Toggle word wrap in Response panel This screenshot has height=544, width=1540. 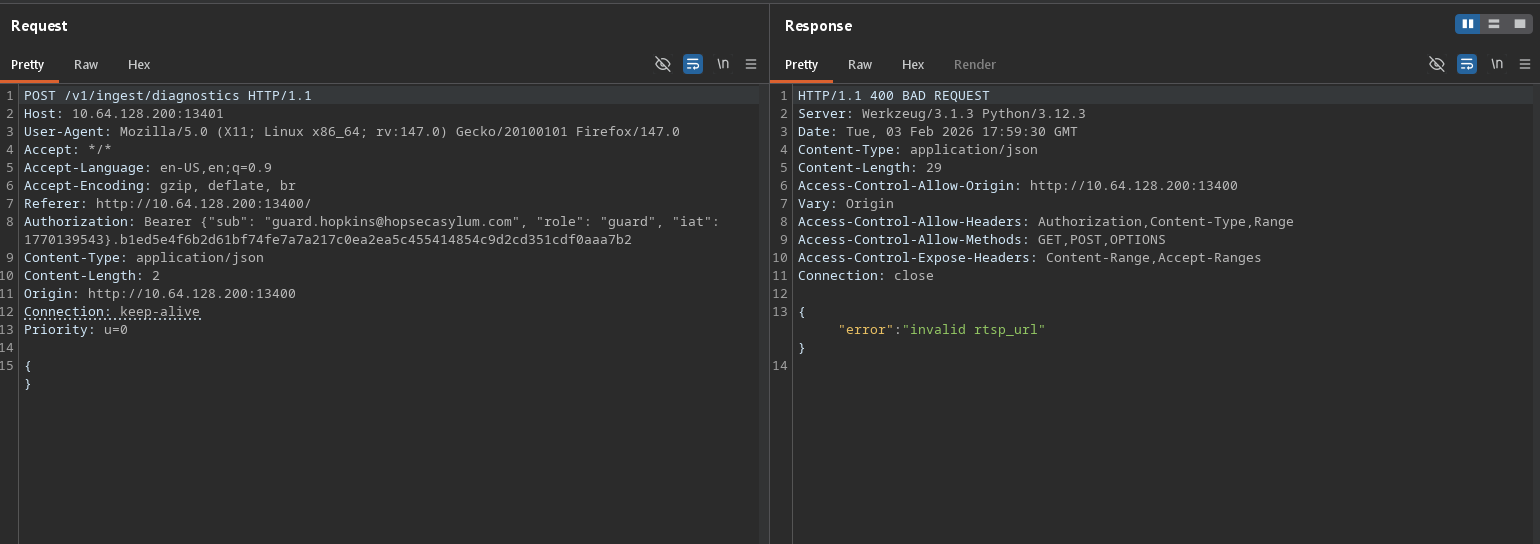coord(1467,64)
